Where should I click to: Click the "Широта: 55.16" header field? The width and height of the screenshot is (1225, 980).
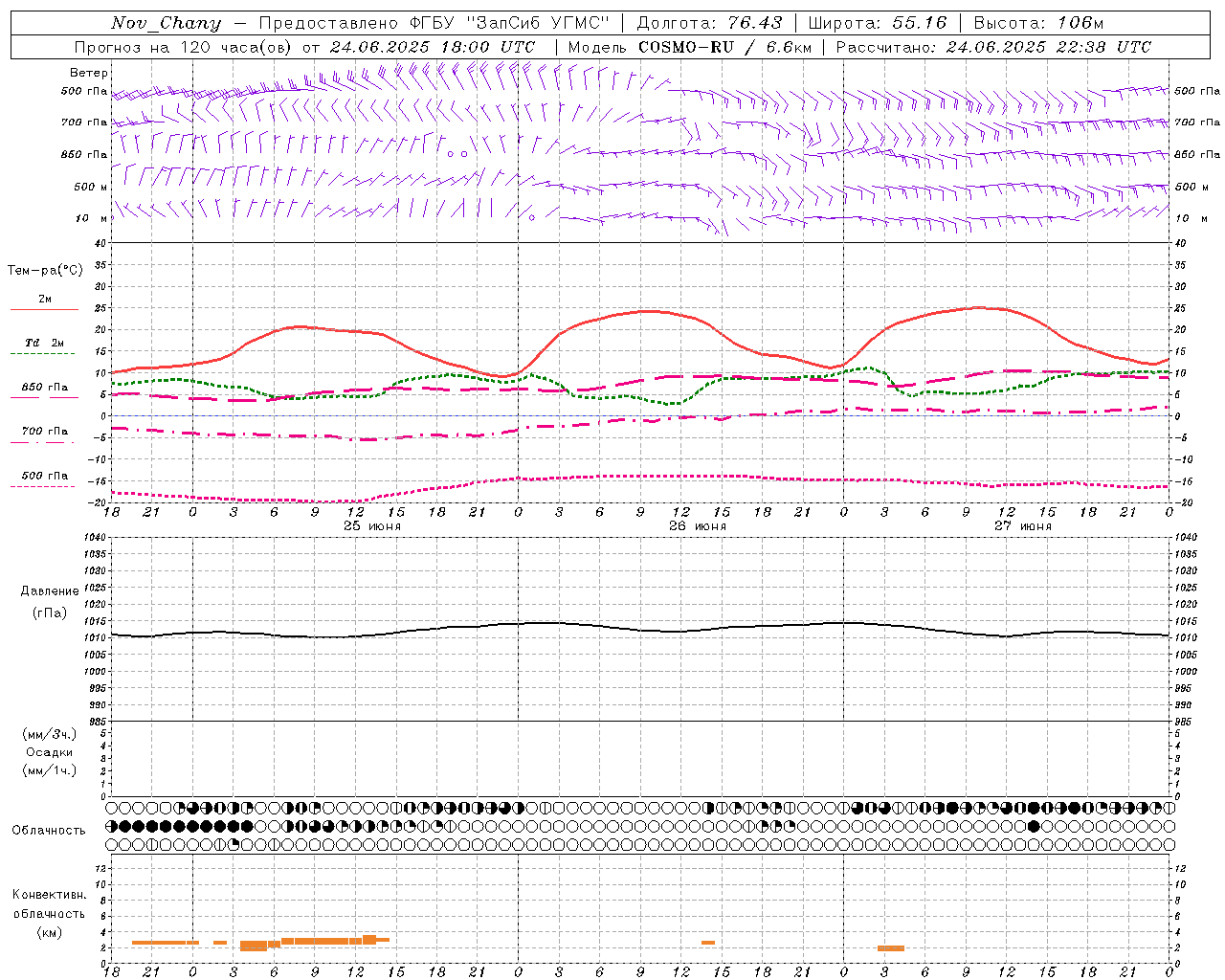point(878,23)
